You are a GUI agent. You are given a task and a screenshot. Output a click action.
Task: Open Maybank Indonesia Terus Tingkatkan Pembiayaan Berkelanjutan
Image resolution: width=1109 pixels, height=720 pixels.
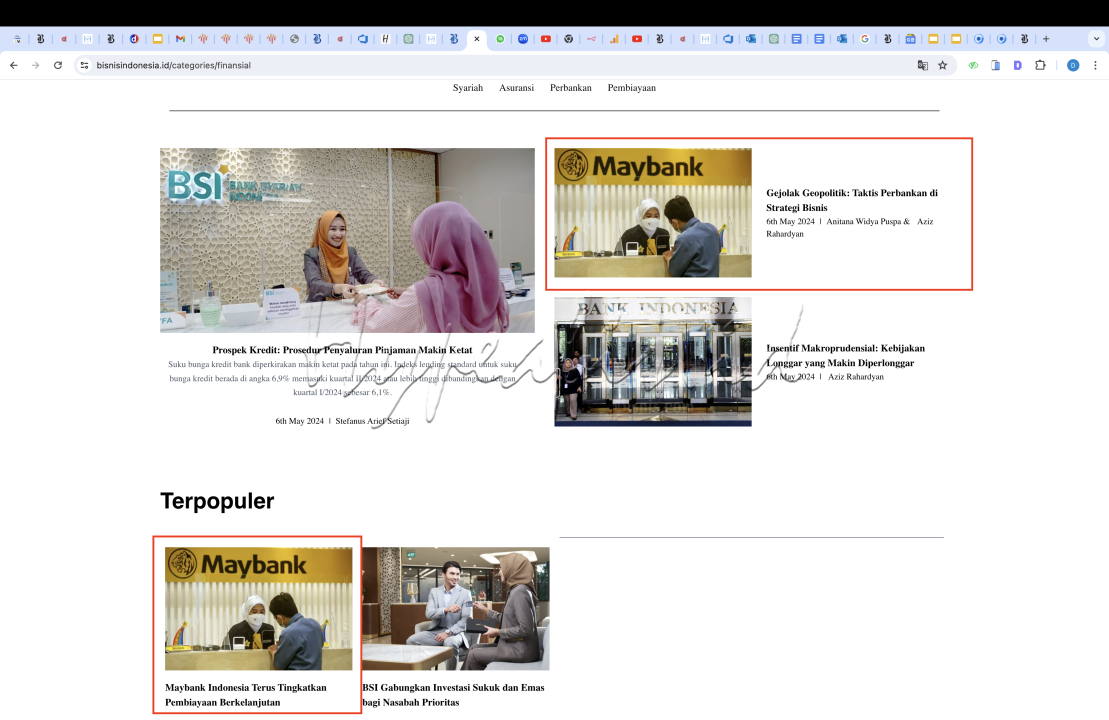pos(245,695)
